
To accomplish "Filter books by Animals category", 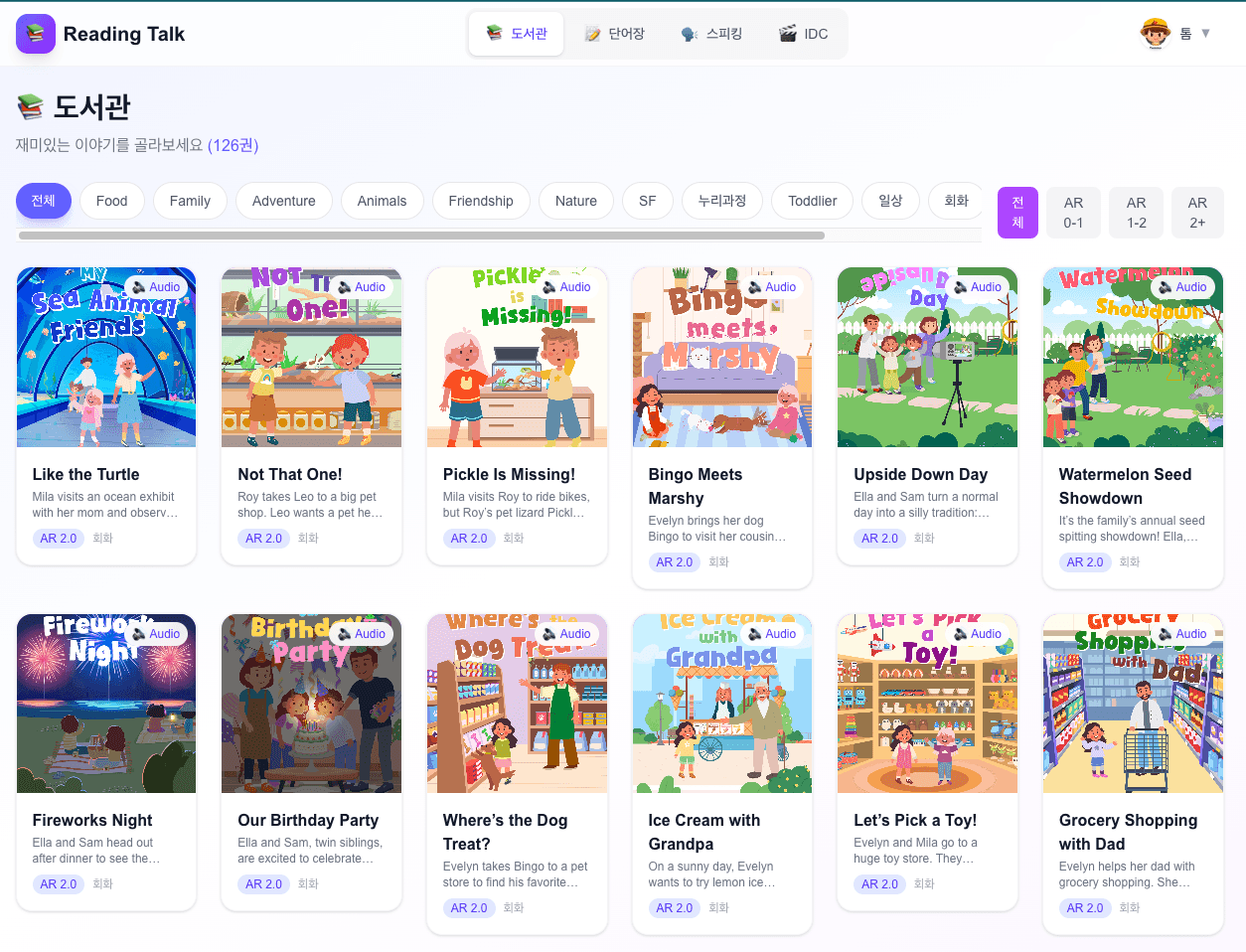I will coord(382,201).
